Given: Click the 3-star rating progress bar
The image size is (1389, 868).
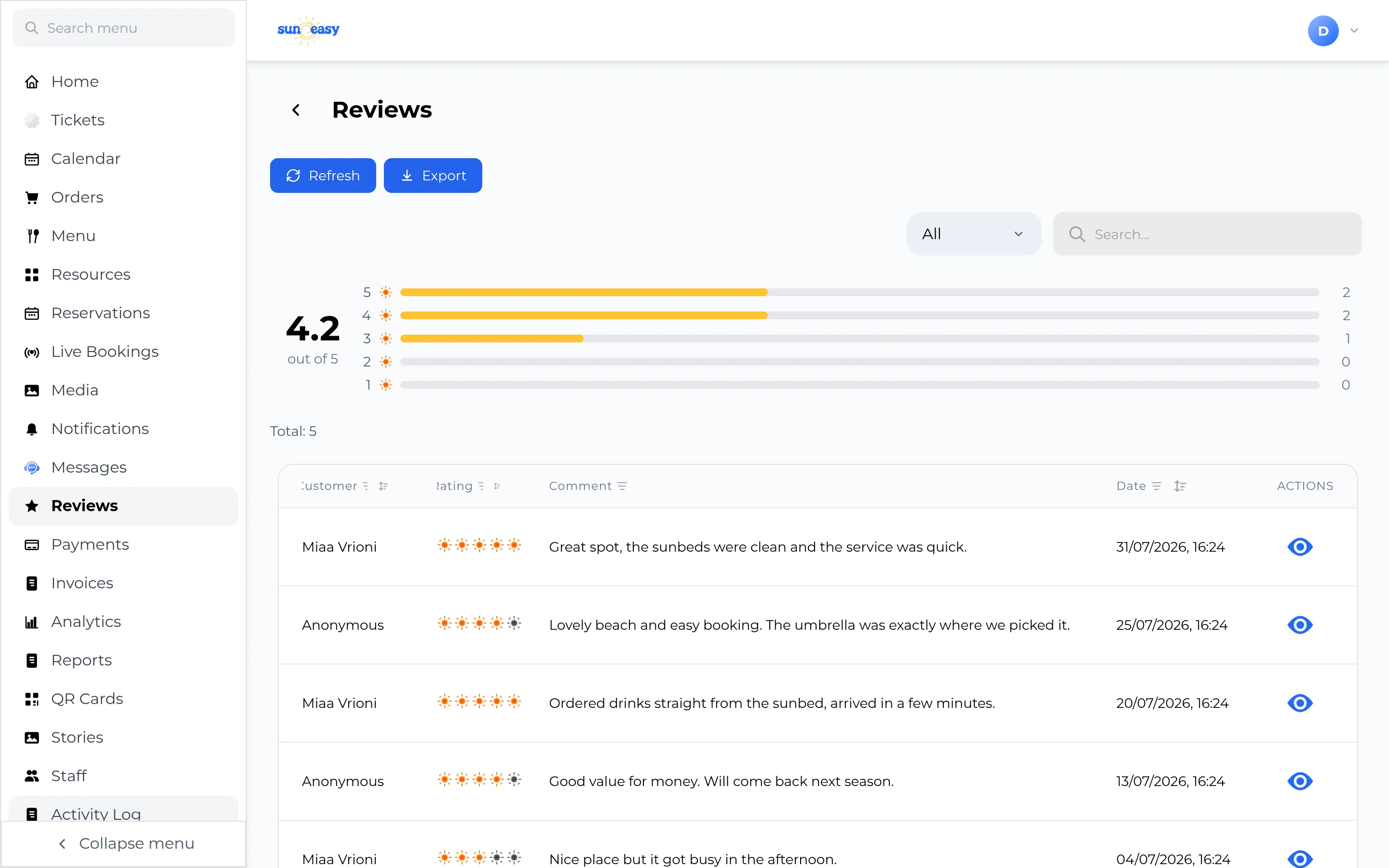Looking at the screenshot, I should tap(859, 339).
